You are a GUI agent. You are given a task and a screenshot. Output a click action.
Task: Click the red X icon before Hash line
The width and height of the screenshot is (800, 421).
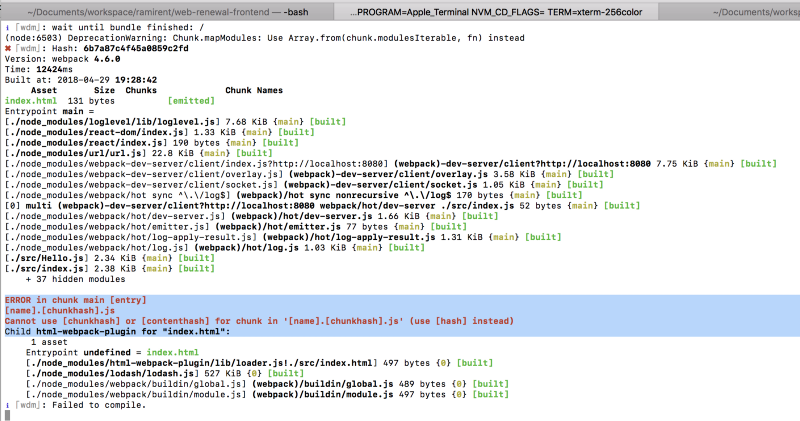[8, 48]
